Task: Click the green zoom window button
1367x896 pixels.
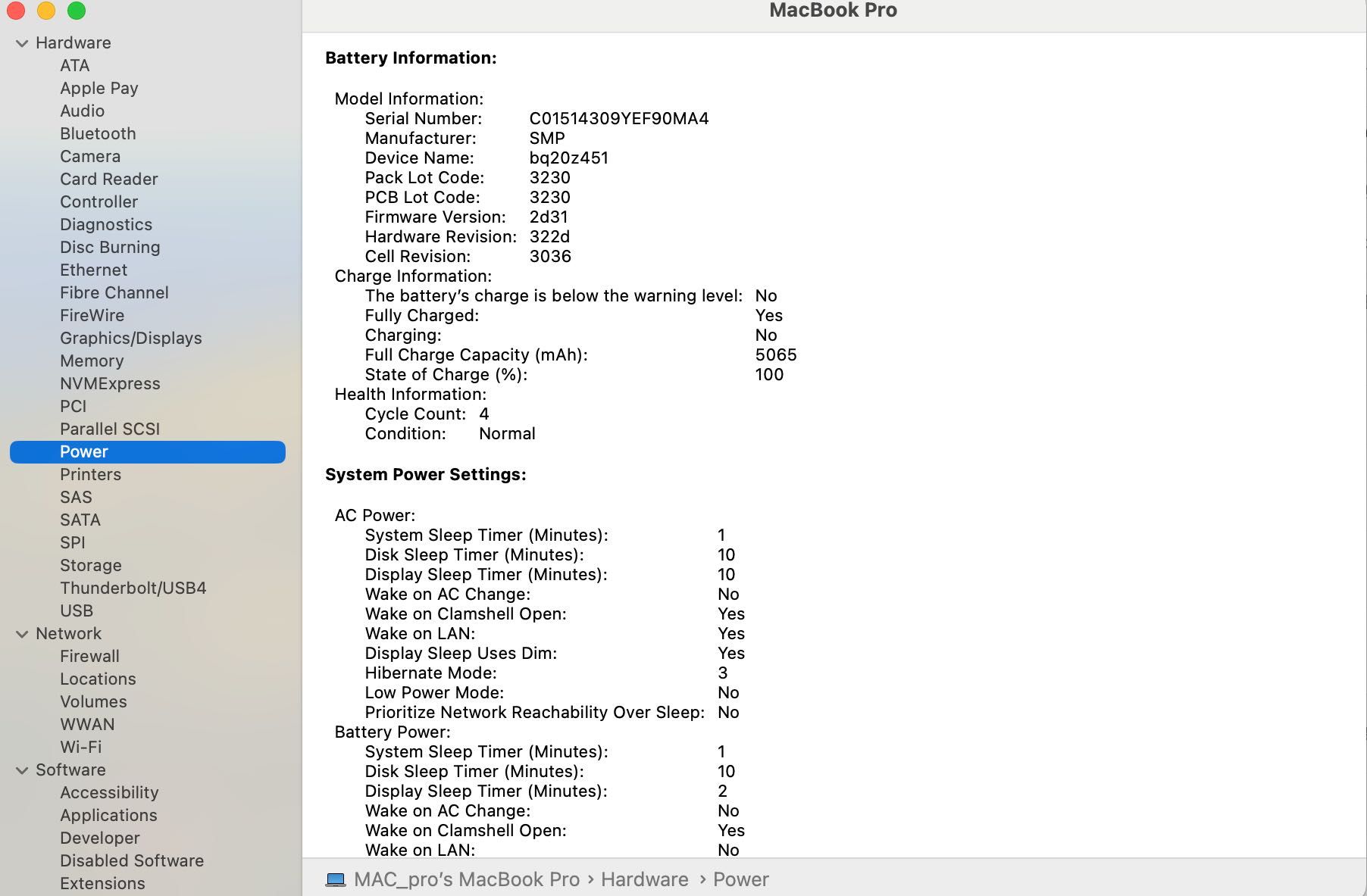Action: coord(77,11)
